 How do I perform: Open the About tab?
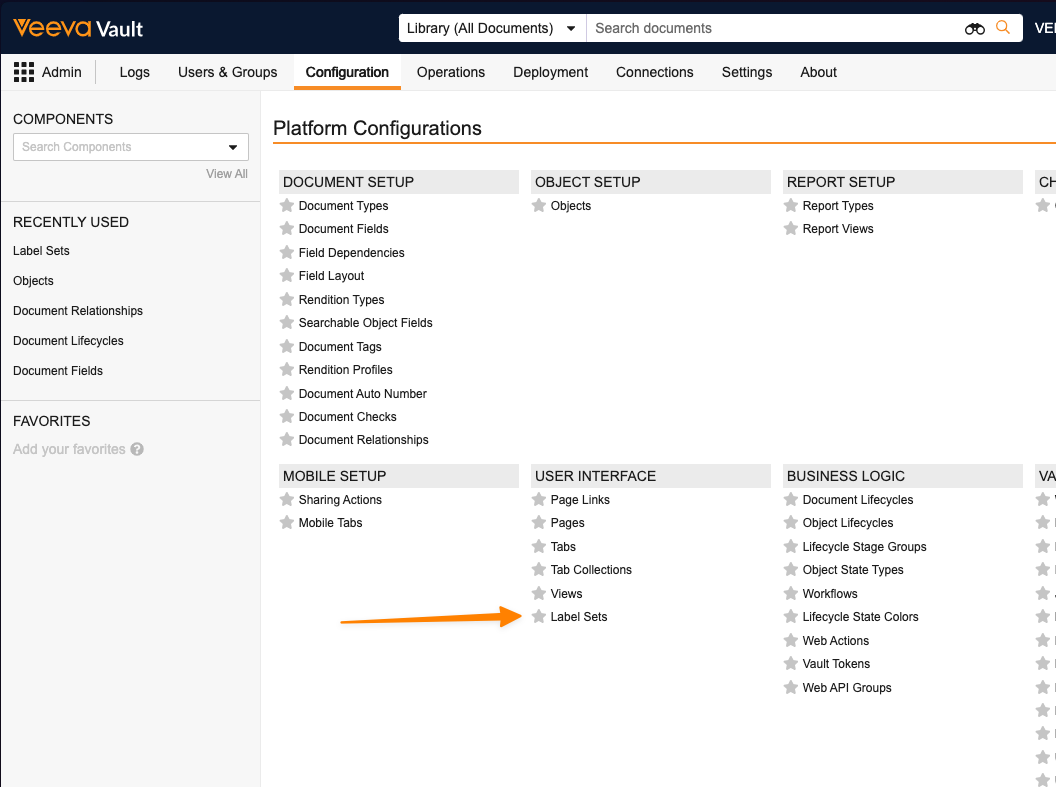[818, 72]
